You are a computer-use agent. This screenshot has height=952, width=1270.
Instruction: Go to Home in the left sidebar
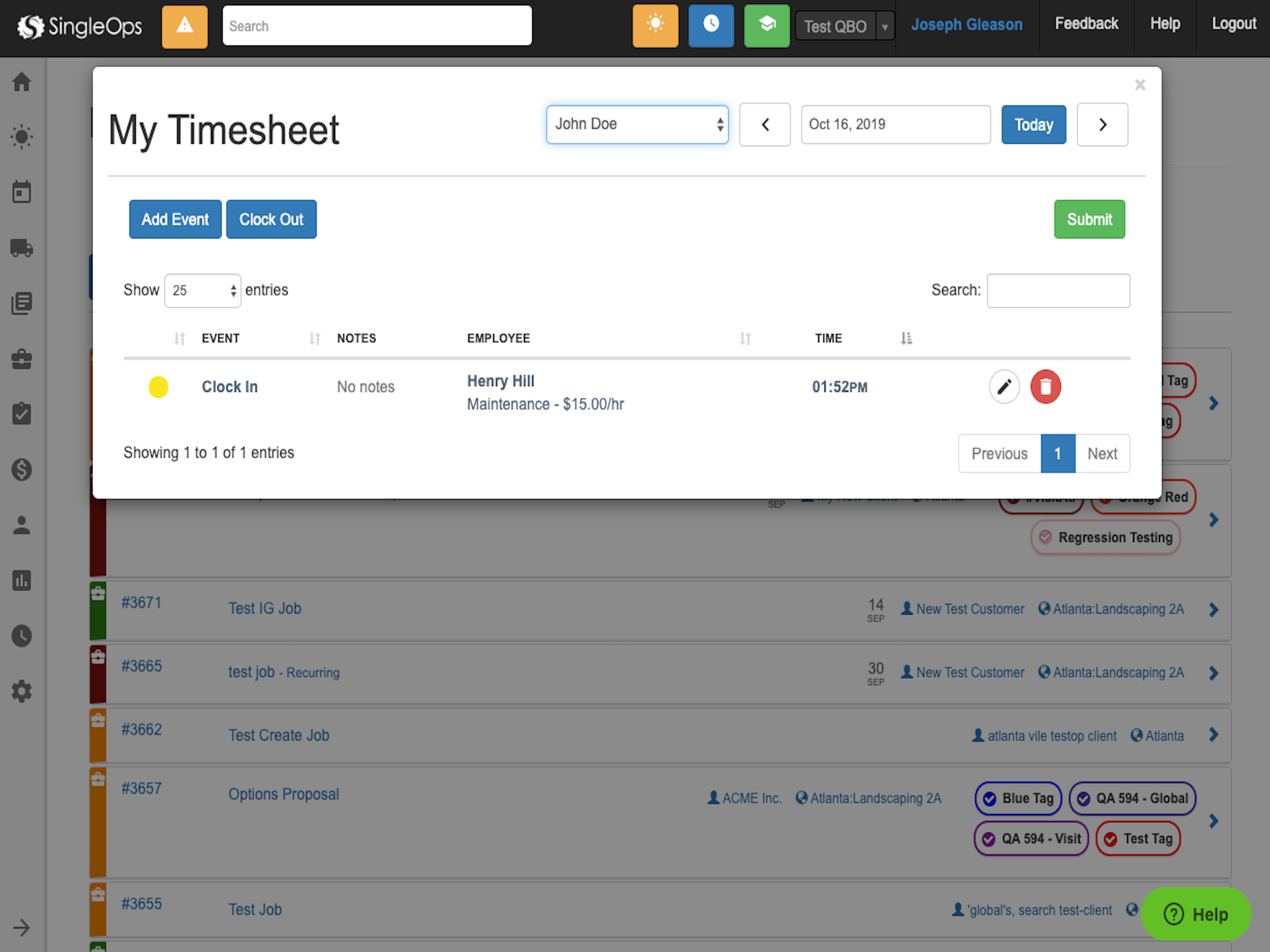pos(22,81)
